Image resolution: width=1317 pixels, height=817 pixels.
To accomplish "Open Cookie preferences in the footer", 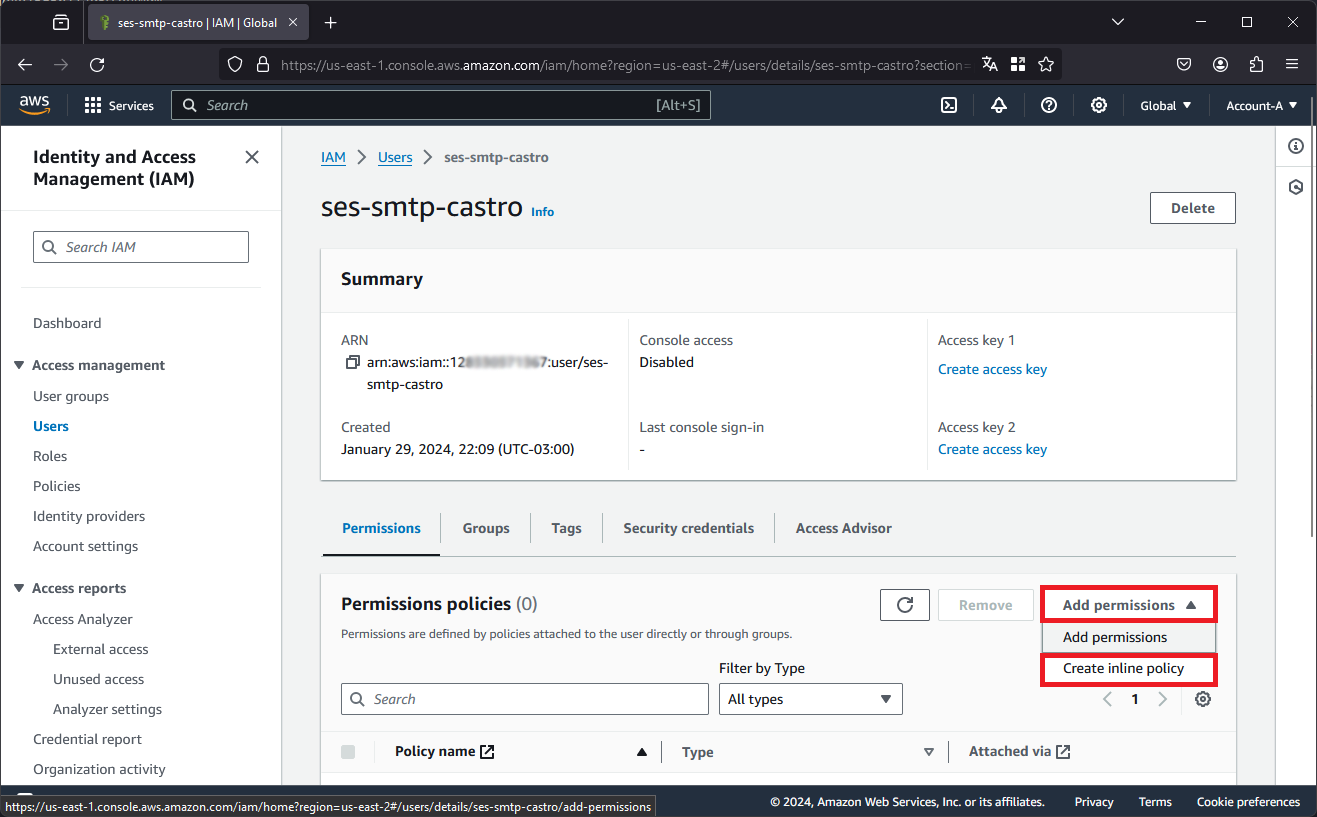I will click(1248, 802).
